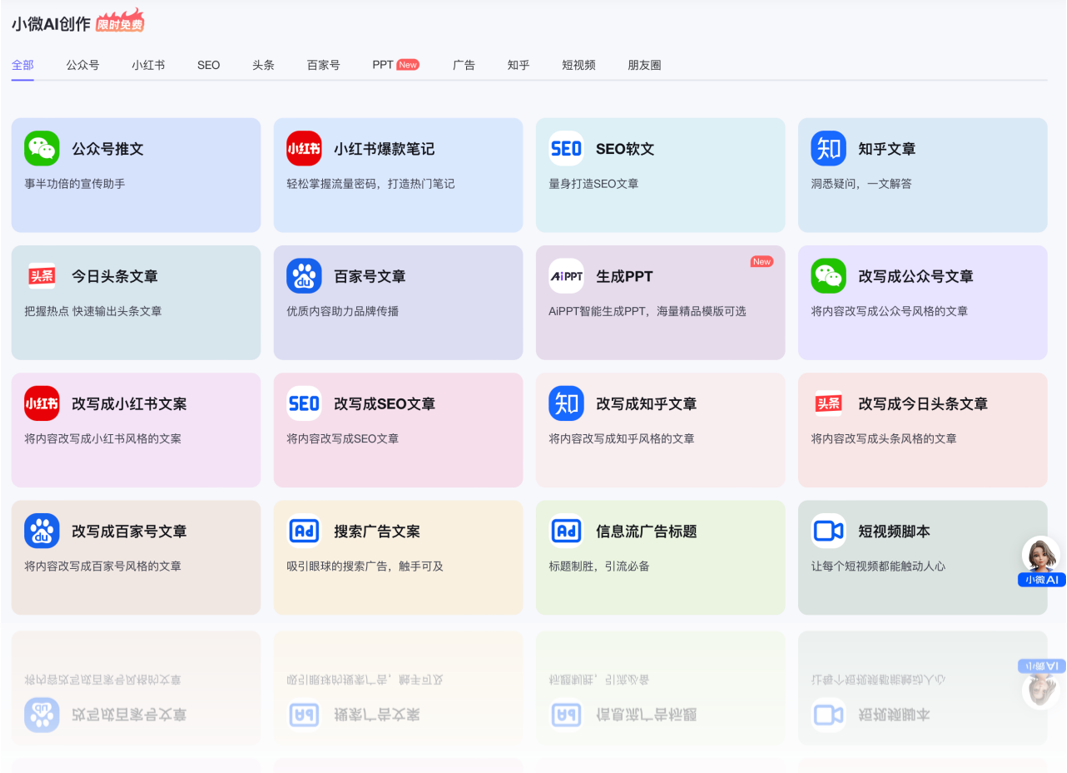Click the text 优质内容助力品牌传播

pos(342,311)
